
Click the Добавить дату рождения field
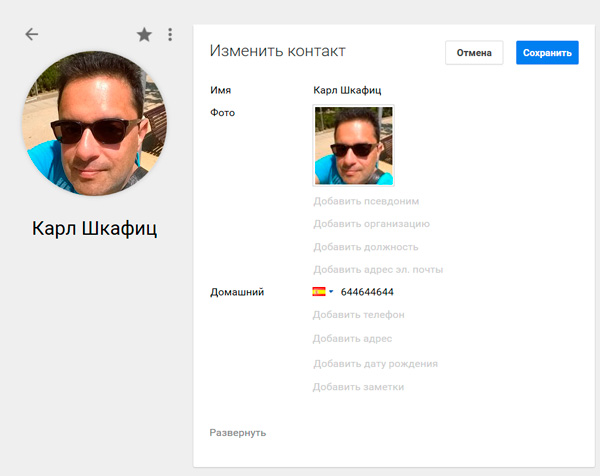point(375,364)
